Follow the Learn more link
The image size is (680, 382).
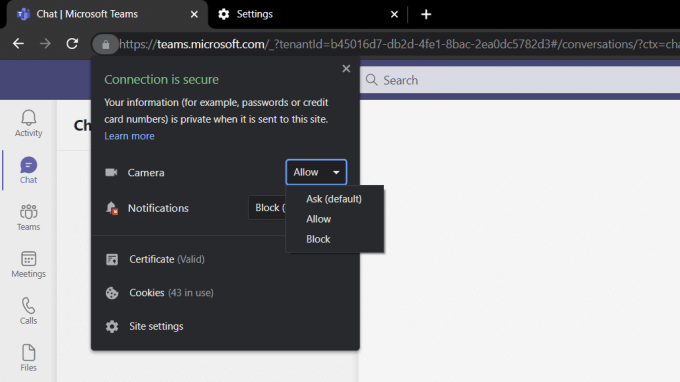coord(129,136)
